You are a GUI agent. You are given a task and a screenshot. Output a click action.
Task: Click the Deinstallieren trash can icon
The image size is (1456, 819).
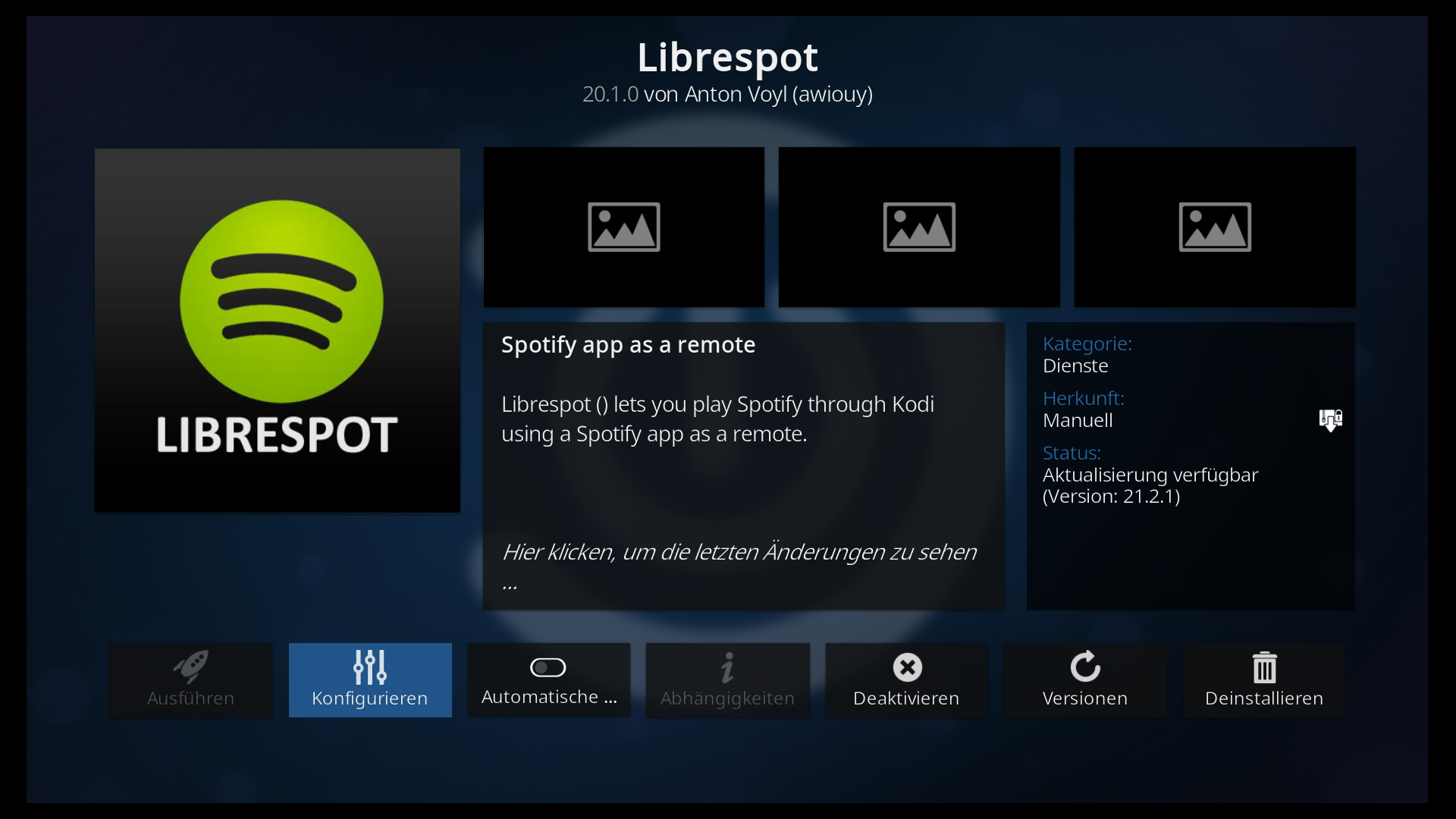click(x=1264, y=667)
